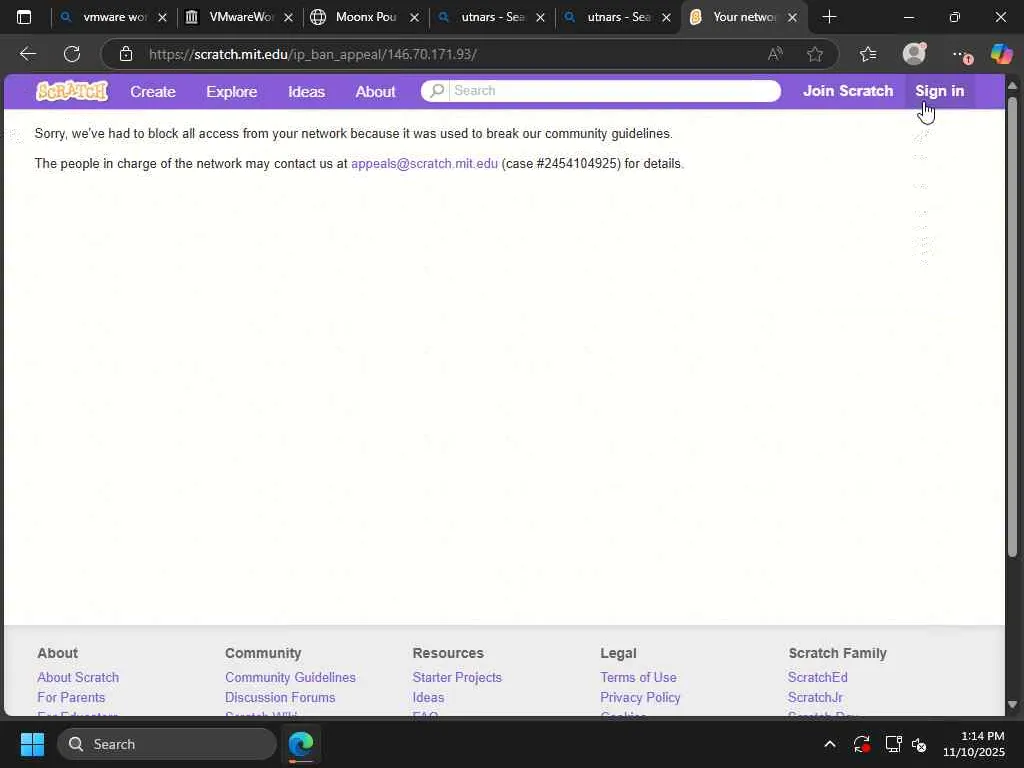1024x768 pixels.
Task: Close the Moonx Pou tab
Action: coord(414,18)
